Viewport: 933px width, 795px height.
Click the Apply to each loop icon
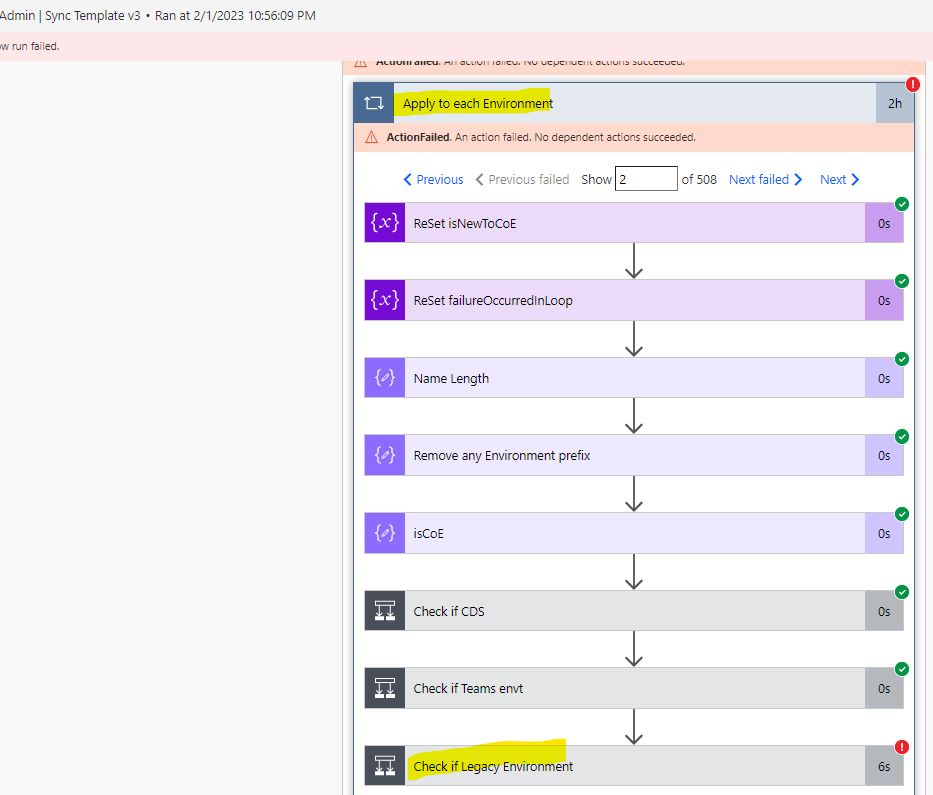point(373,103)
